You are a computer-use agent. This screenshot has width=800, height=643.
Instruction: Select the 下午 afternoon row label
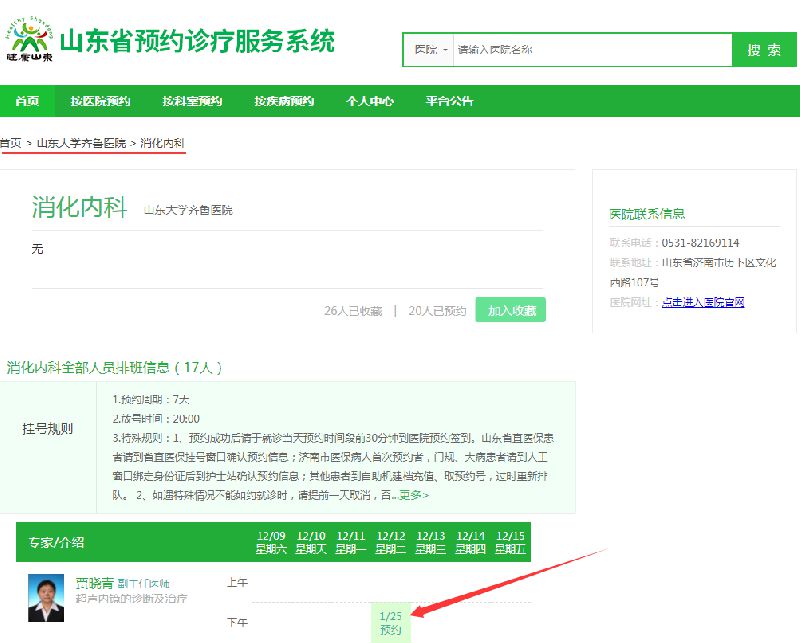coord(237,623)
